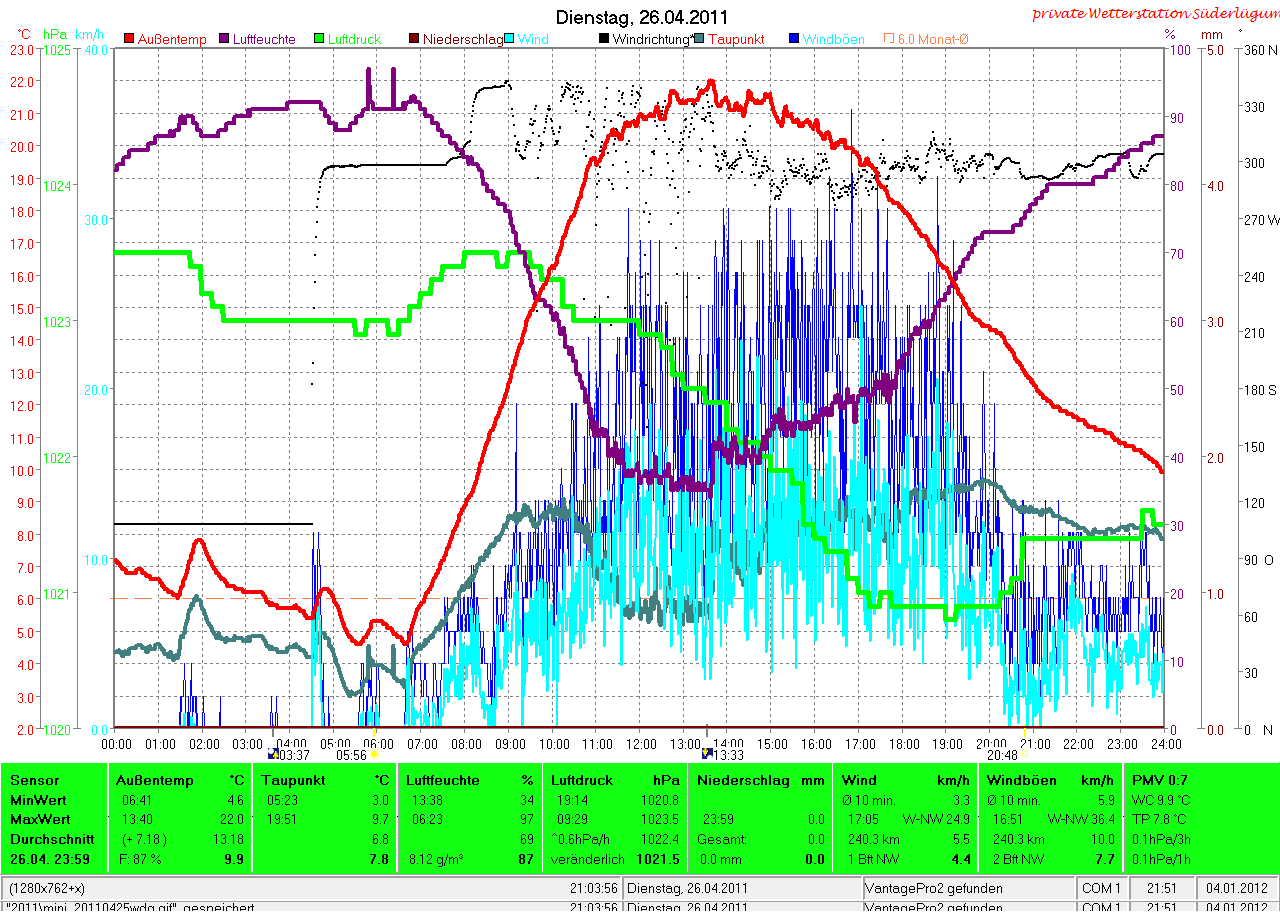Image resolution: width=1280 pixels, height=912 pixels.
Task: Click the COM 1 status bar cell
Action: click(1102, 888)
